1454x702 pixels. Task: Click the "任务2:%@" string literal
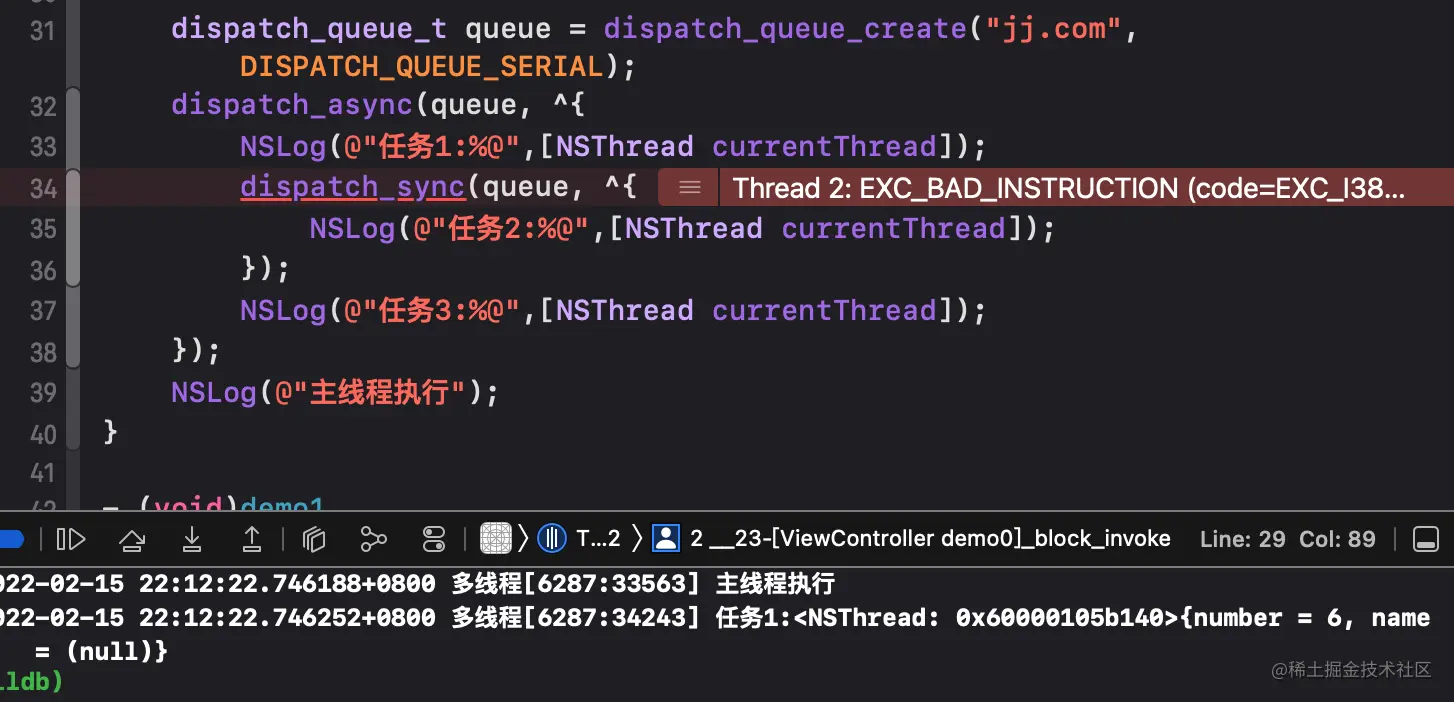(501, 228)
